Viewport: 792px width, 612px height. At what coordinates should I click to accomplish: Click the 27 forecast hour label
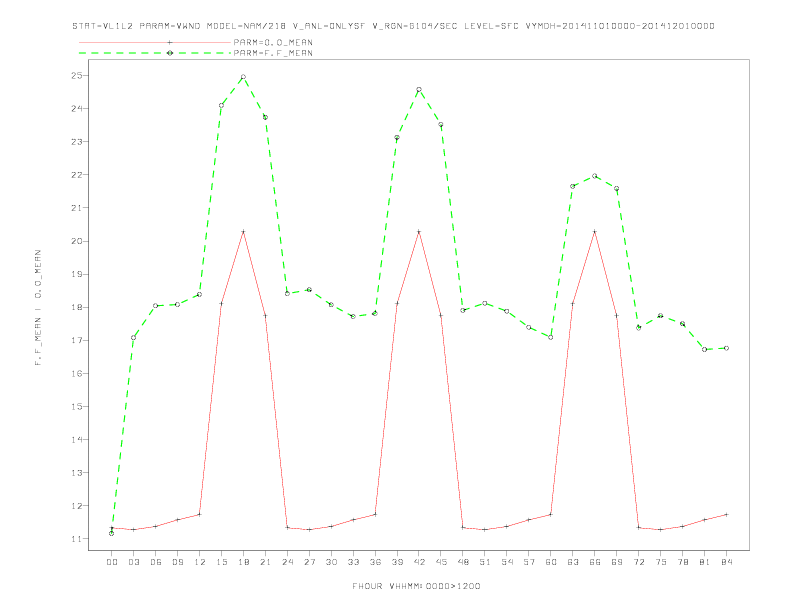309,562
